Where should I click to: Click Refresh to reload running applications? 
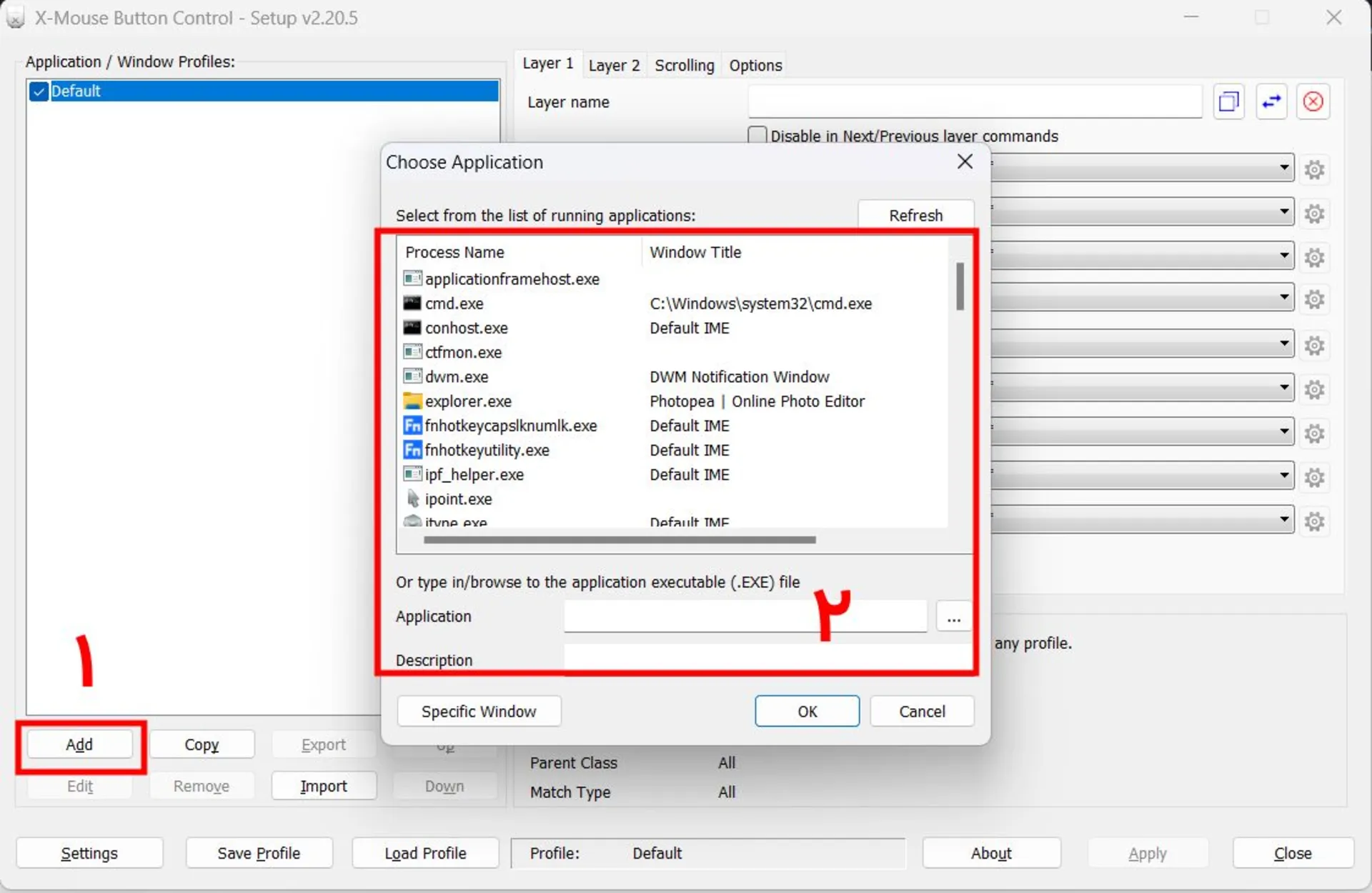tap(916, 215)
